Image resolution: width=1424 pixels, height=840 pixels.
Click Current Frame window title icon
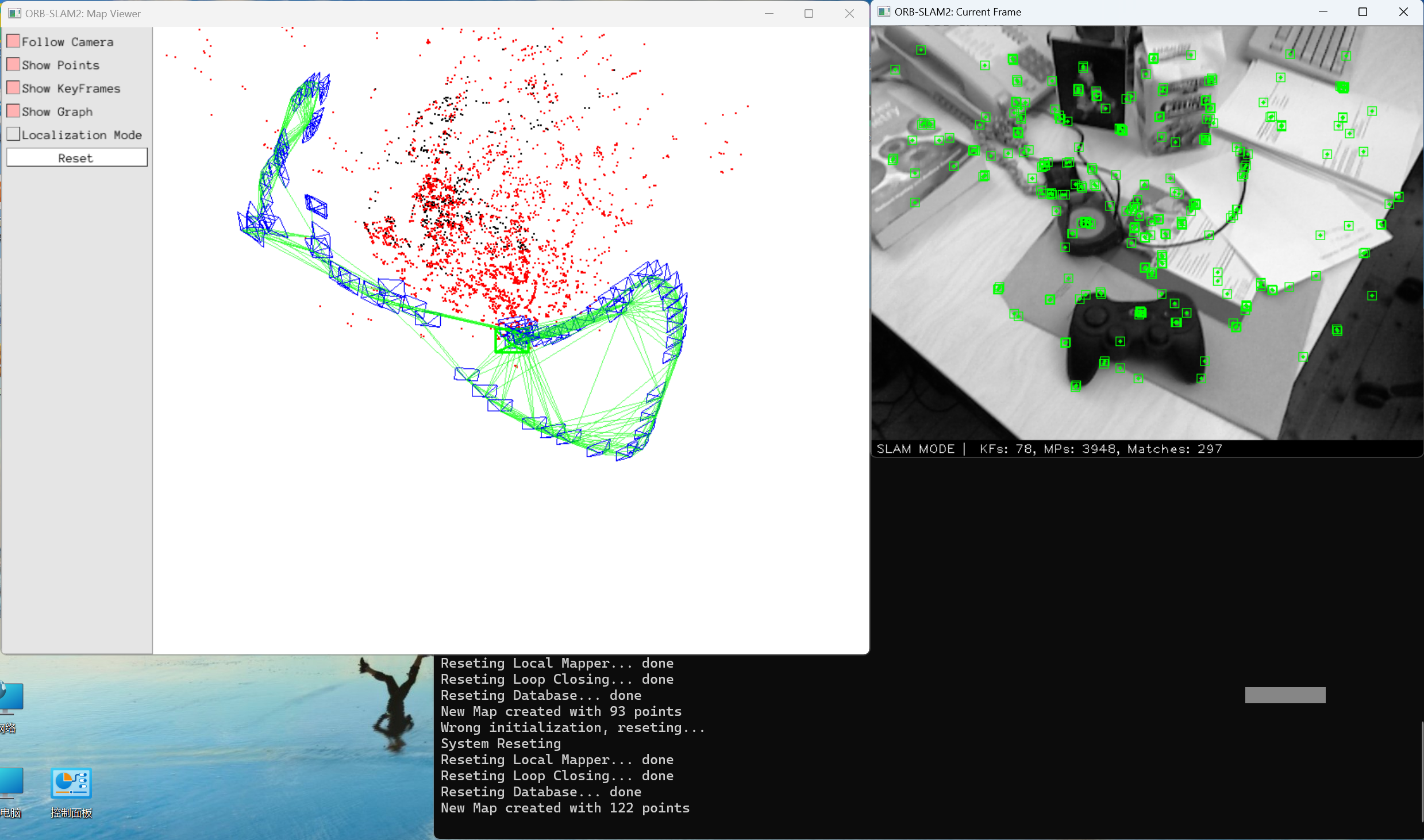click(884, 12)
